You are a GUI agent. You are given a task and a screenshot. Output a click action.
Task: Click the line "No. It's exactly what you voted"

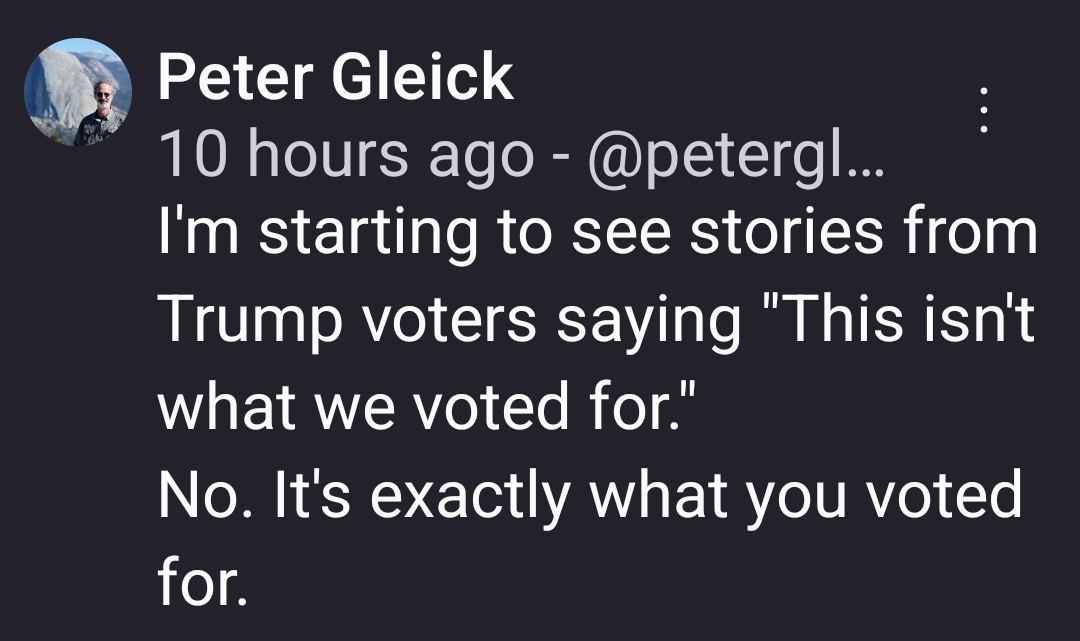click(590, 494)
